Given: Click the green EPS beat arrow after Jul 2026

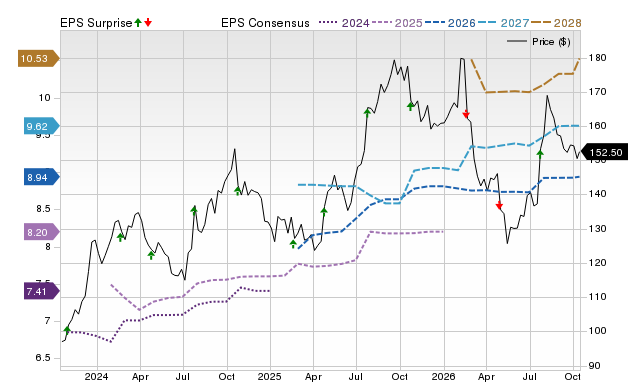Looking at the screenshot, I should pos(540,154).
